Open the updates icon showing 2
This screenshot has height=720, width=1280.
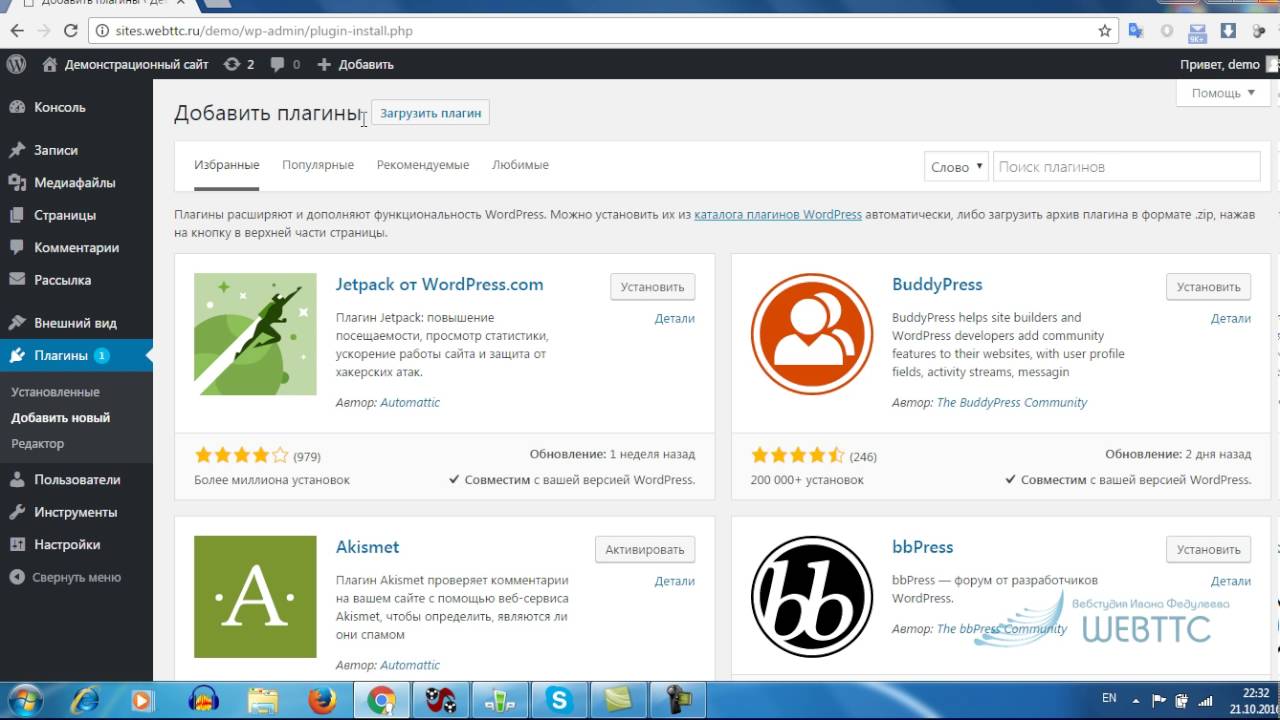(x=239, y=64)
